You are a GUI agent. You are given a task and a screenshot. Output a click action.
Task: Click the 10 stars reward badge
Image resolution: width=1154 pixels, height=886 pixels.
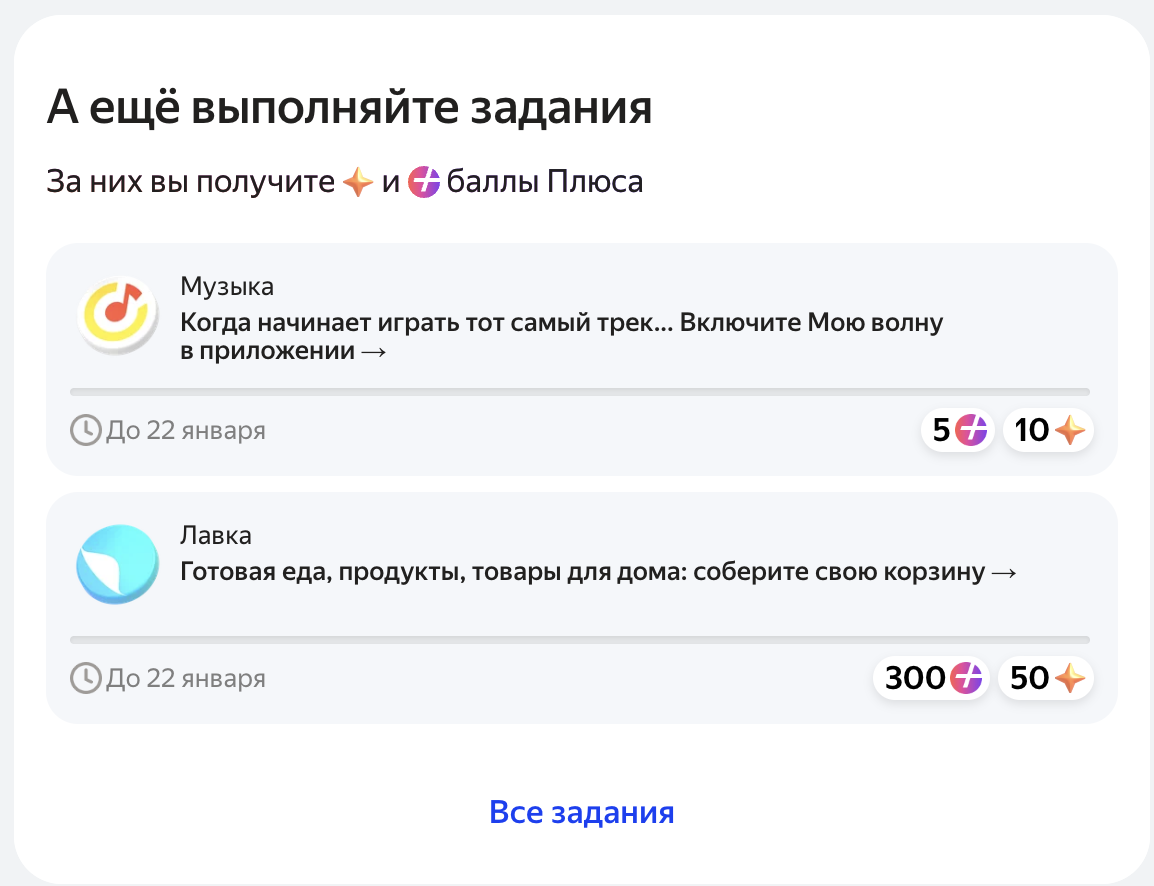coord(1048,430)
